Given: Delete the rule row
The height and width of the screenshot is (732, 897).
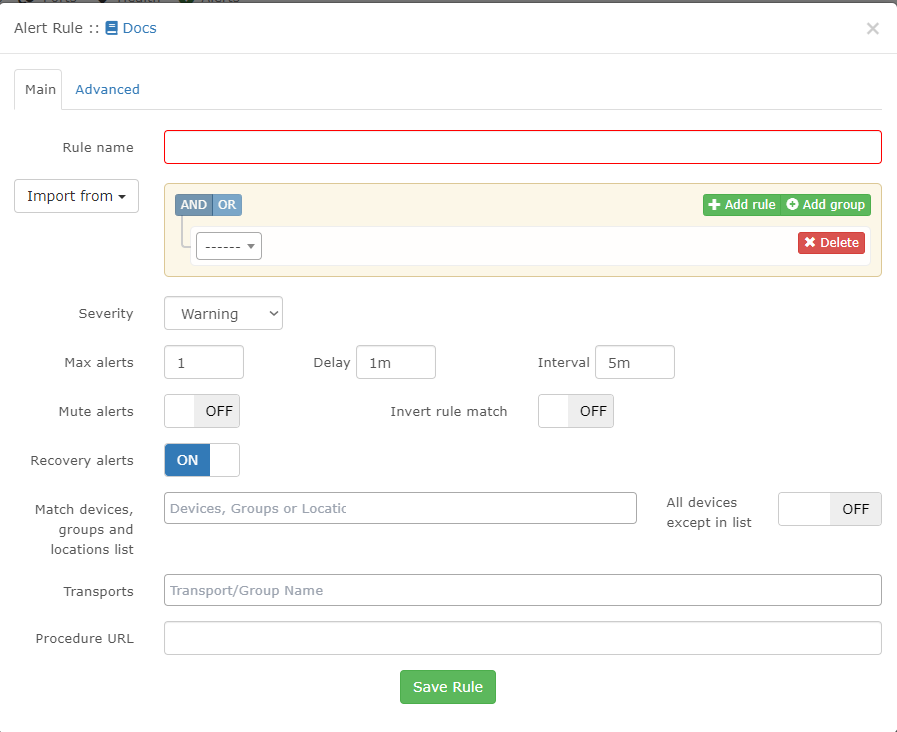Looking at the screenshot, I should [831, 242].
